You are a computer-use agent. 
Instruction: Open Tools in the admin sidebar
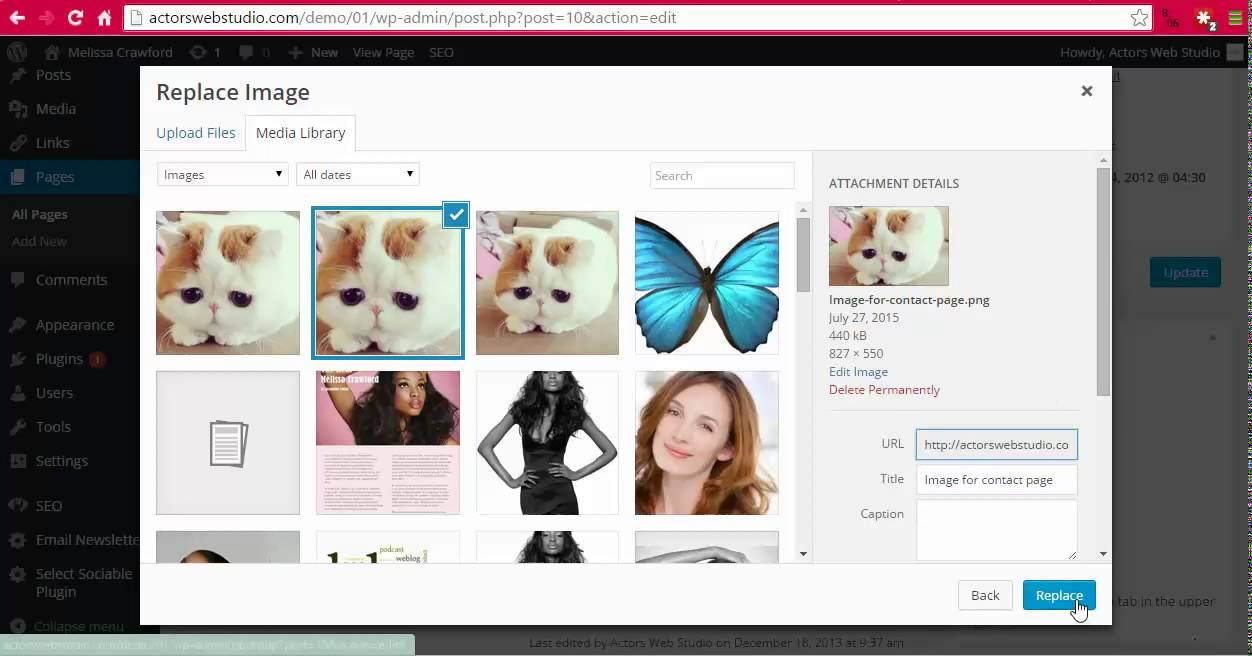click(x=53, y=427)
